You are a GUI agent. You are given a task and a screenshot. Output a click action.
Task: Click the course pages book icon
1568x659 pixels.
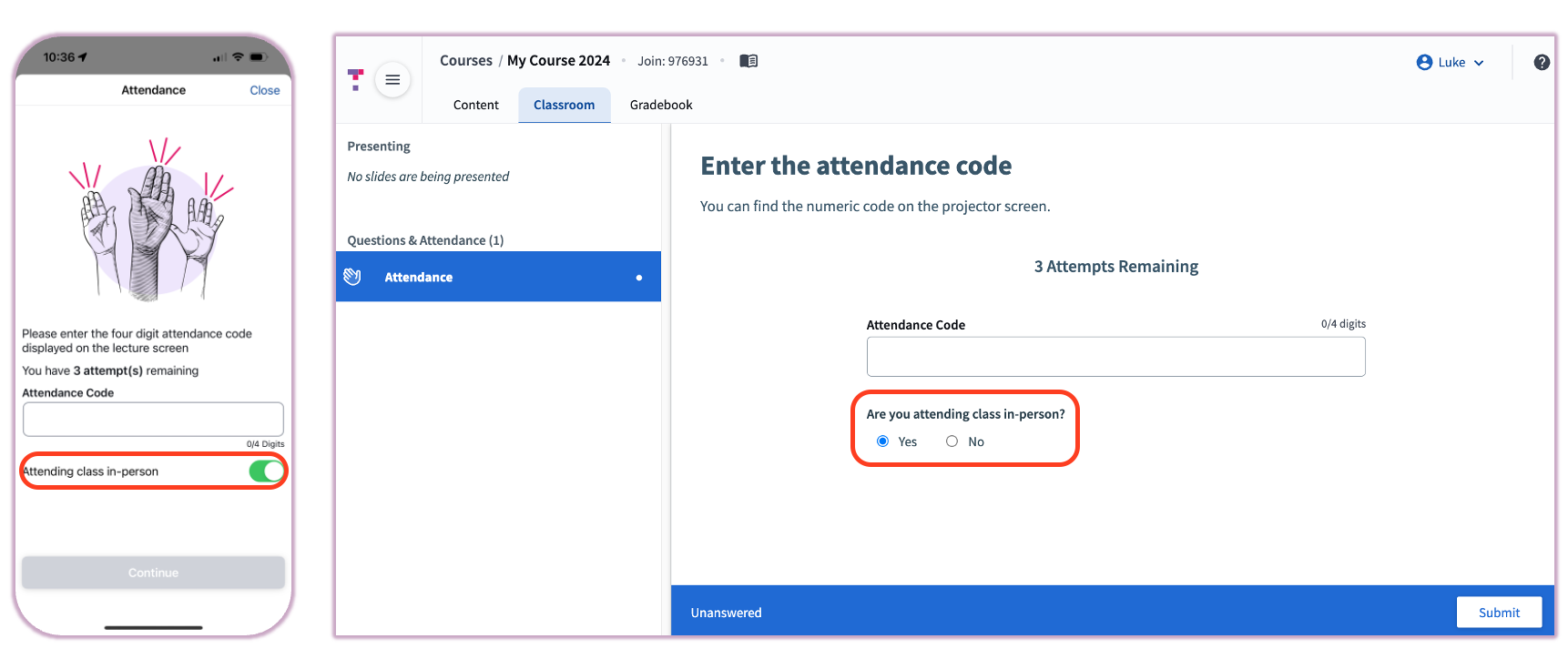pyautogui.click(x=748, y=60)
